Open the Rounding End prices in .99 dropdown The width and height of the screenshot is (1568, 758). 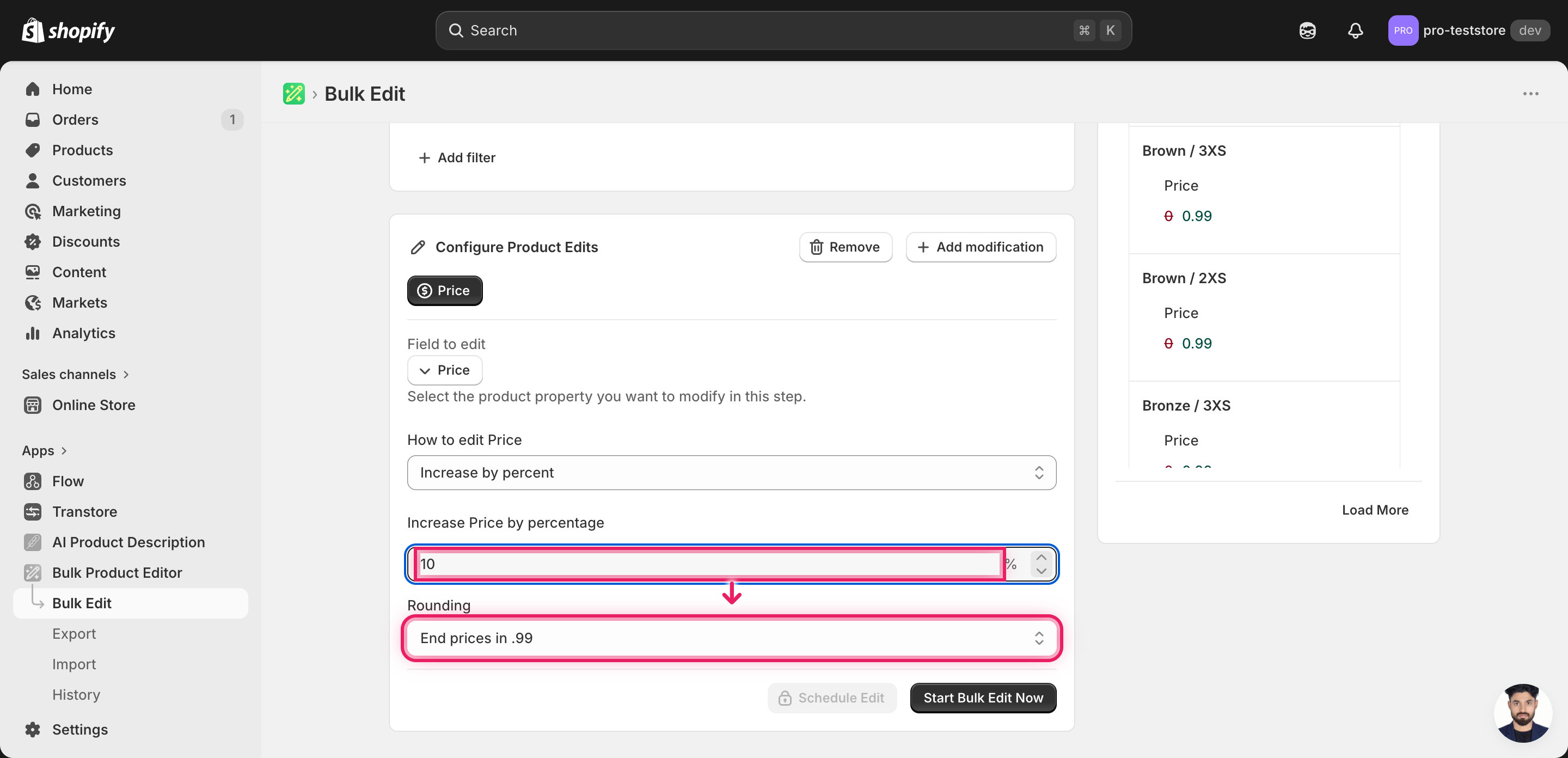pyautogui.click(x=731, y=638)
